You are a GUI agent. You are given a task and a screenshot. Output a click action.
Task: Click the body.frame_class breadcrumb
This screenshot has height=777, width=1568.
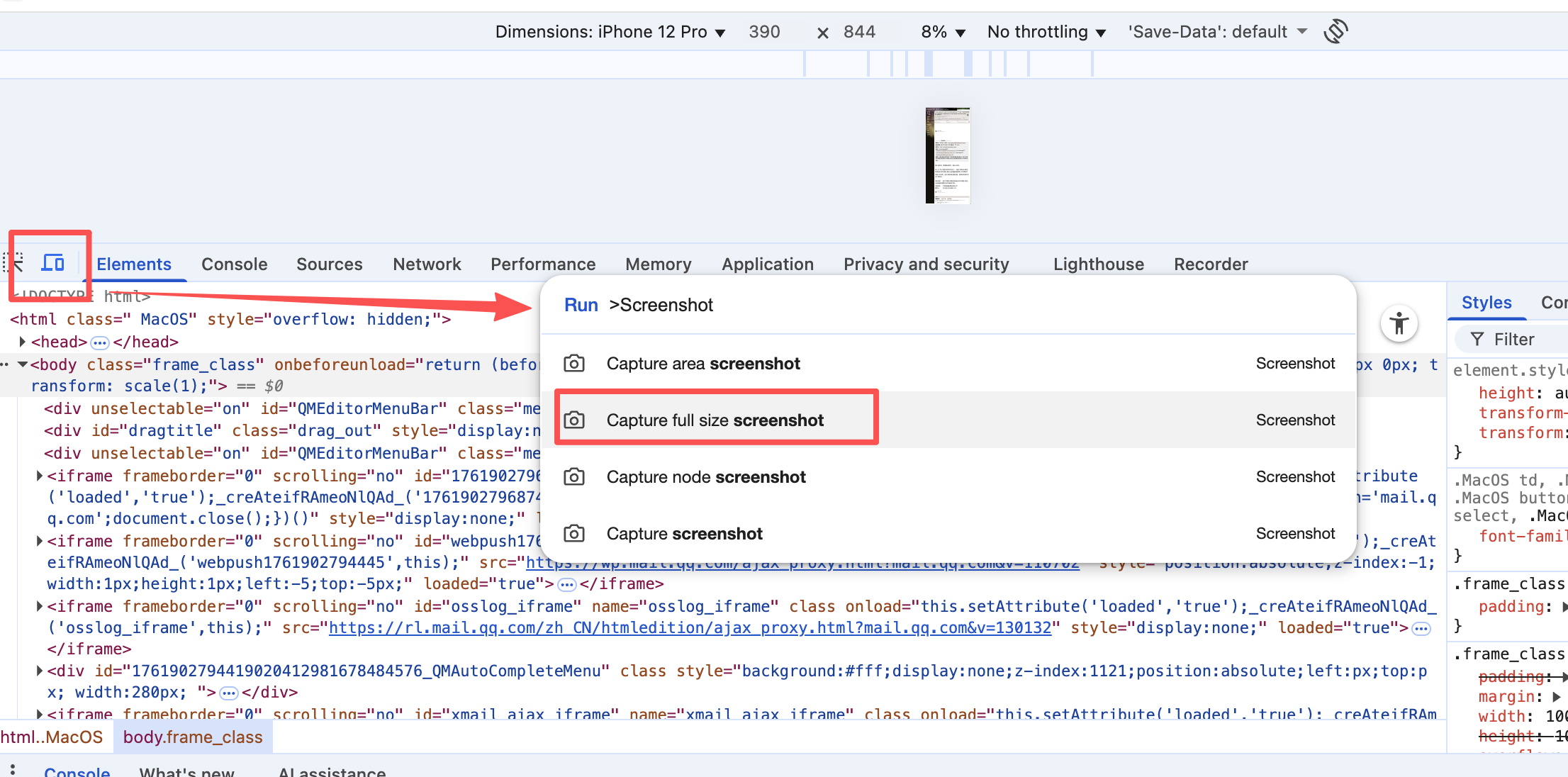pyautogui.click(x=193, y=737)
